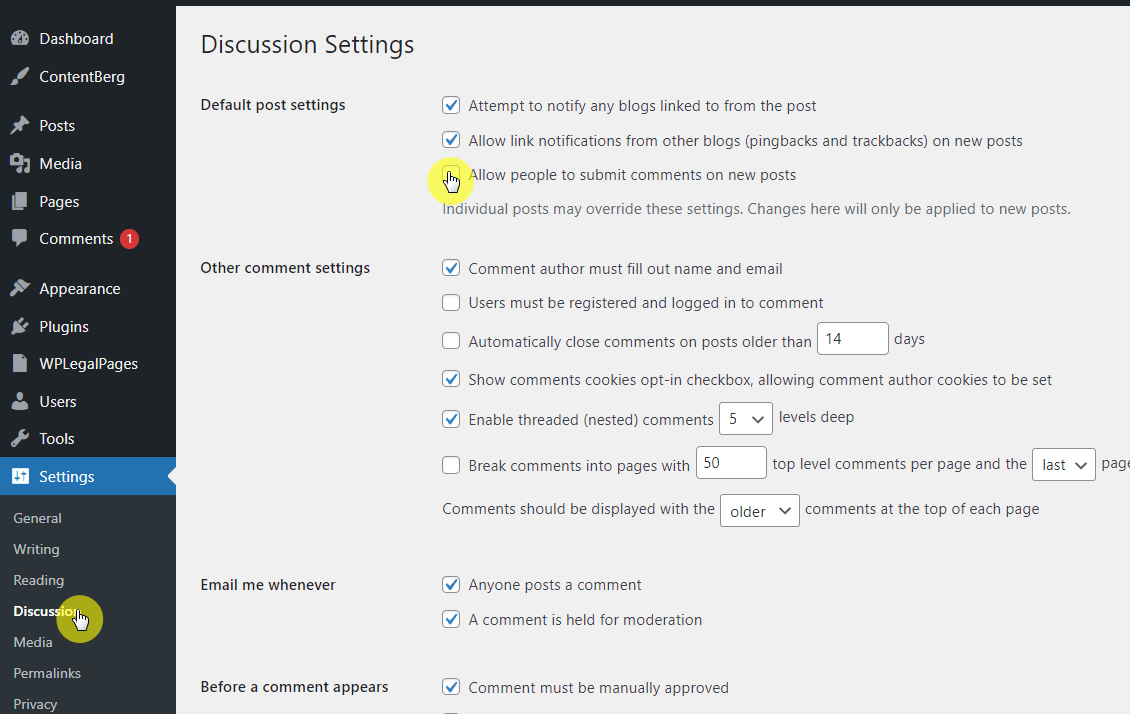The height and width of the screenshot is (714, 1130).
Task: Open the Dashboard from the sidebar
Action: tap(22, 37)
